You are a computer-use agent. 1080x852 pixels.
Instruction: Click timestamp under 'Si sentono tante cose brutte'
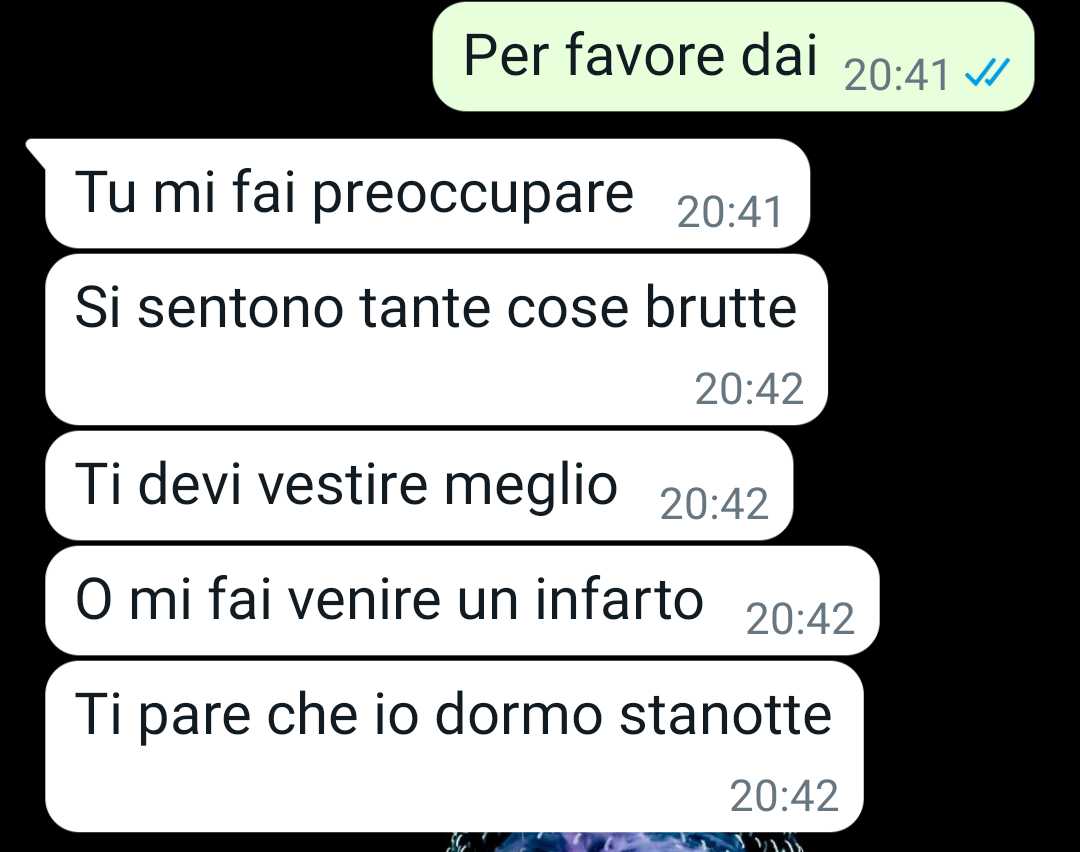(749, 389)
